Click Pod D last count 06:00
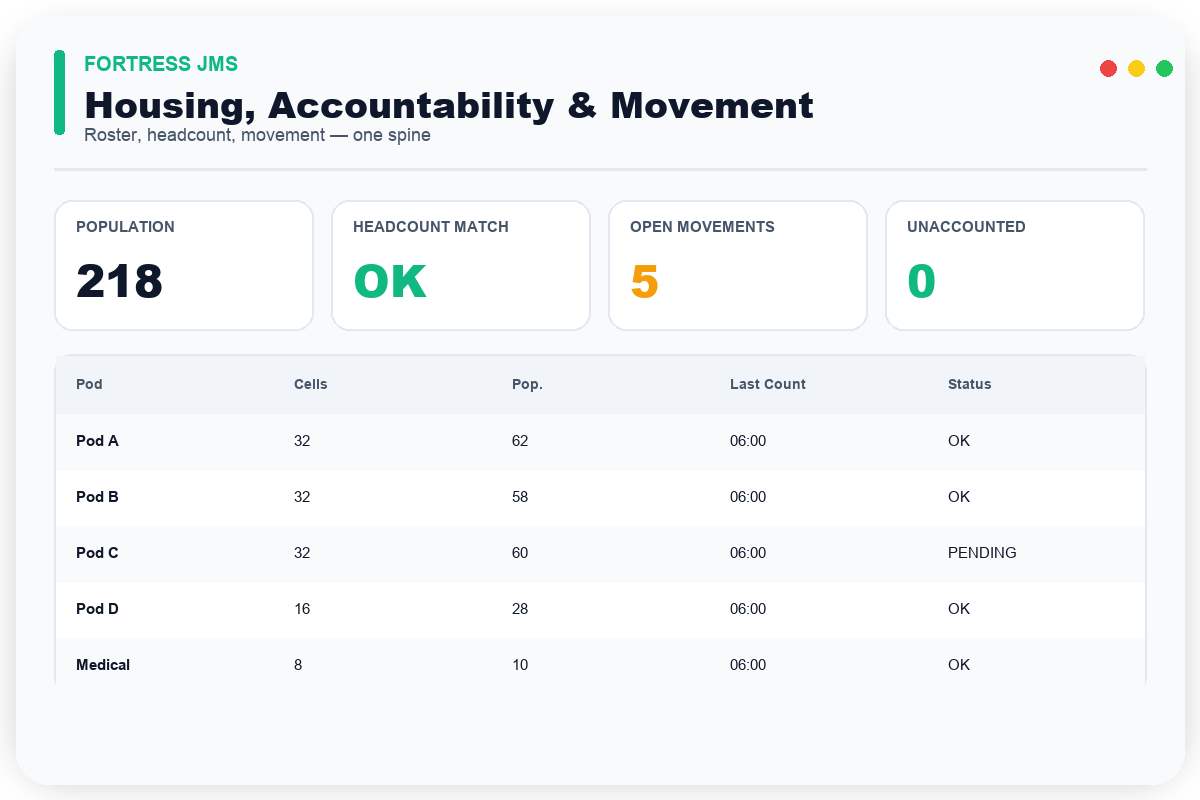 (x=748, y=609)
